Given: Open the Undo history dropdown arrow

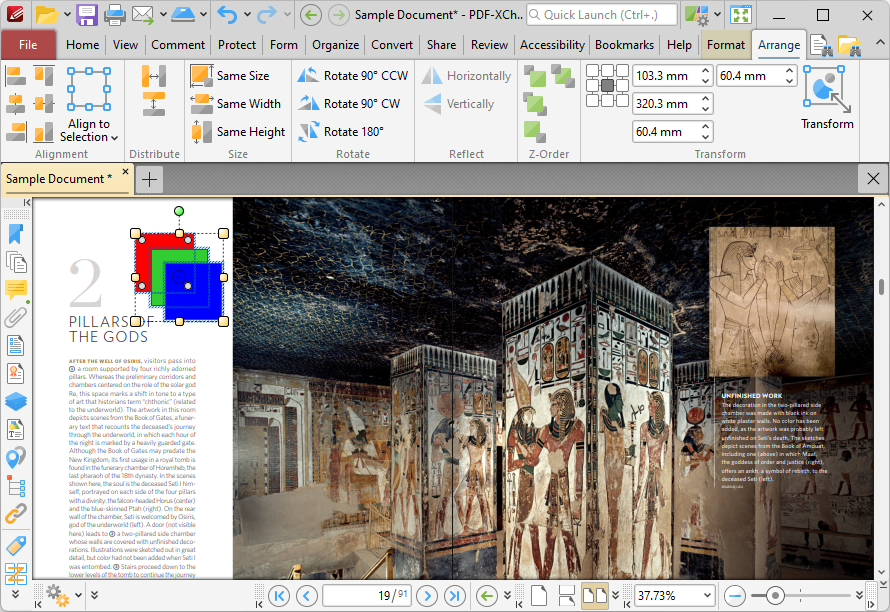Looking at the screenshot, I should click(x=247, y=15).
